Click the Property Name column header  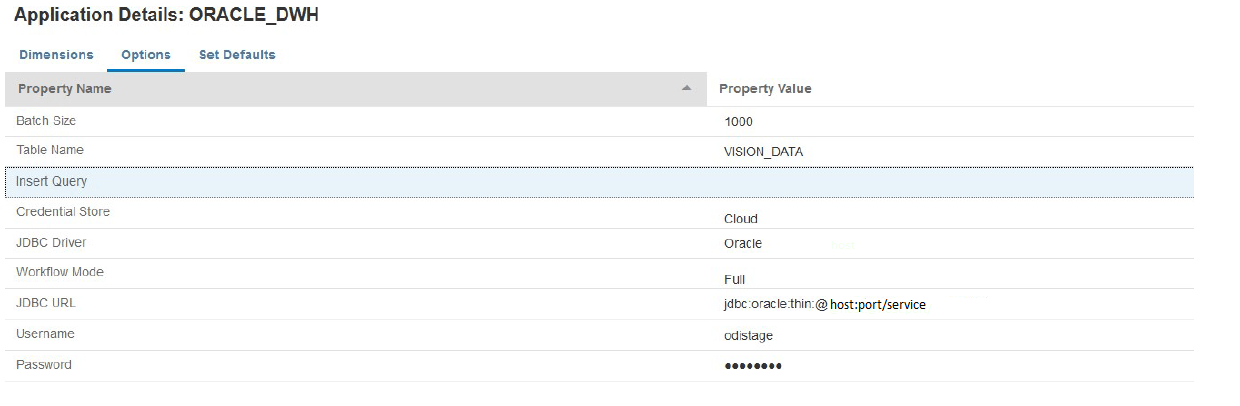click(65, 89)
